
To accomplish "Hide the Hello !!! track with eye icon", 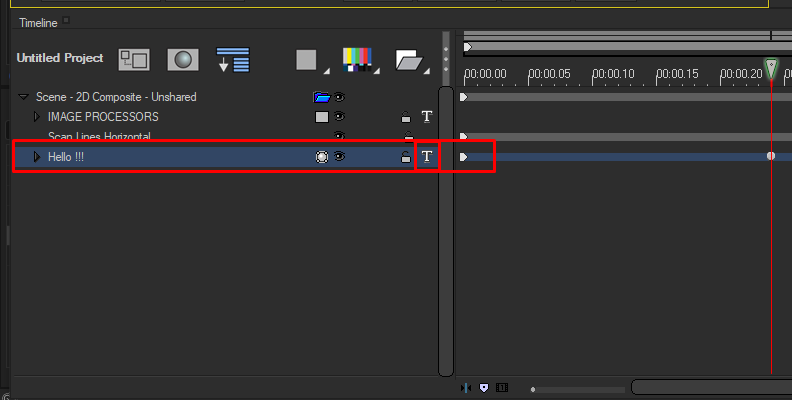I will click(340, 157).
